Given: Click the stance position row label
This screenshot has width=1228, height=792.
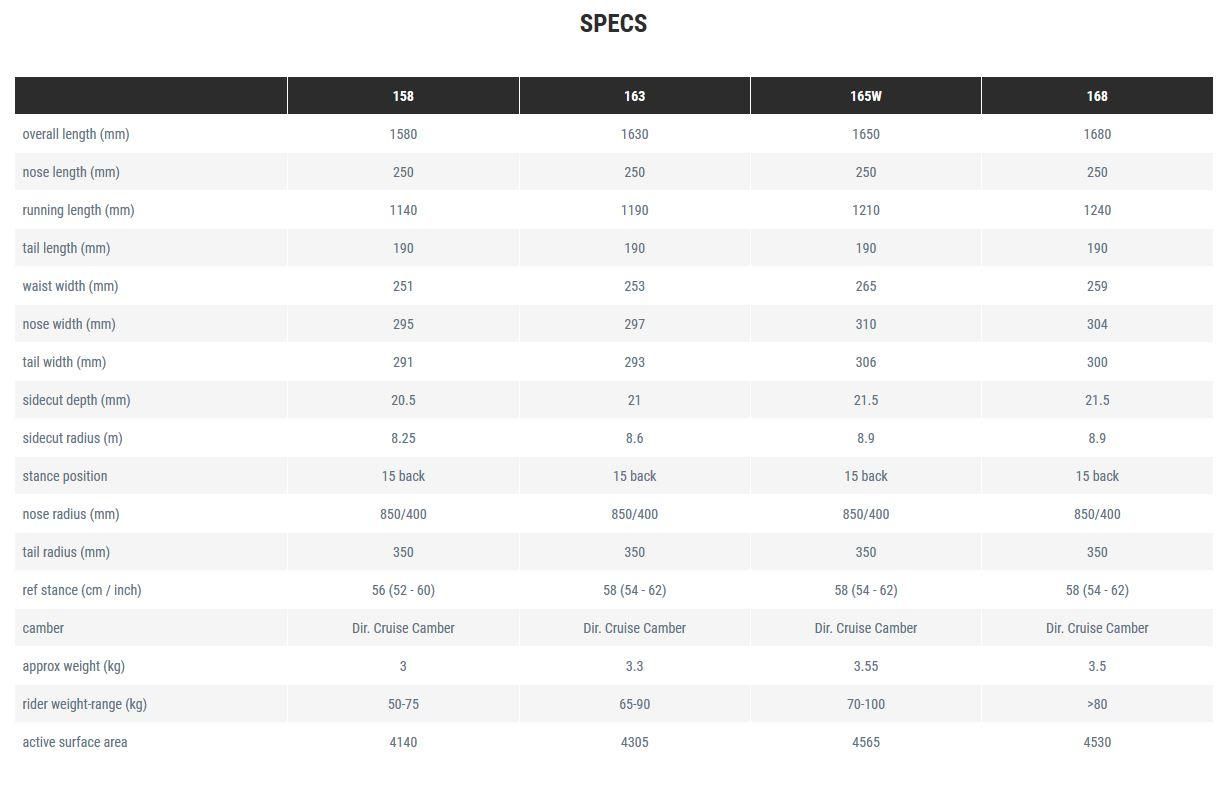Looking at the screenshot, I should point(65,476).
